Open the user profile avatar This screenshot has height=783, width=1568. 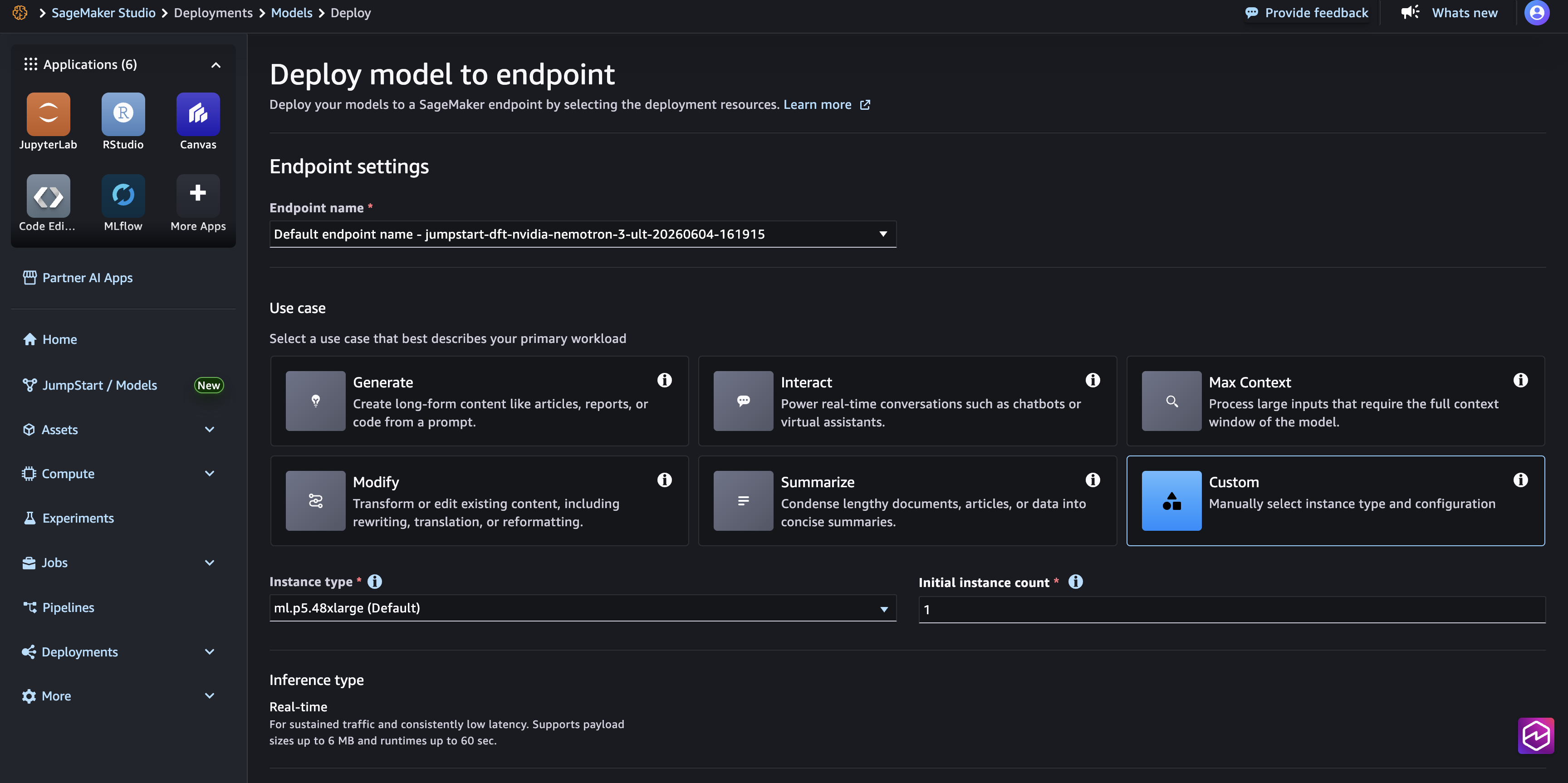(x=1536, y=13)
